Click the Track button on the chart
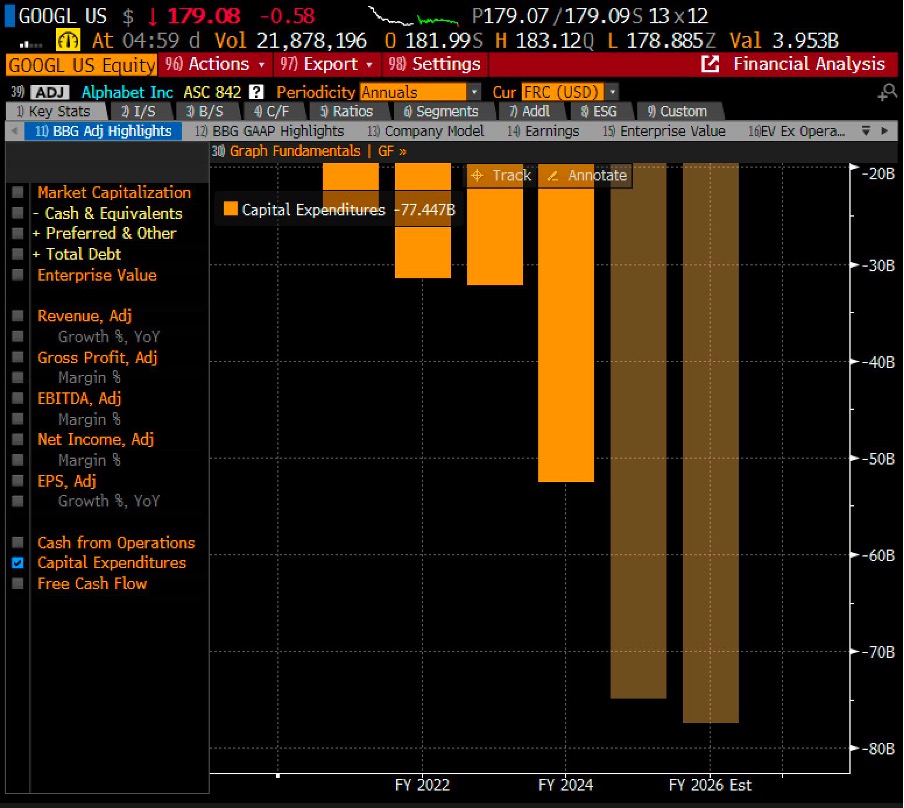This screenshot has height=808, width=904. coord(501,175)
